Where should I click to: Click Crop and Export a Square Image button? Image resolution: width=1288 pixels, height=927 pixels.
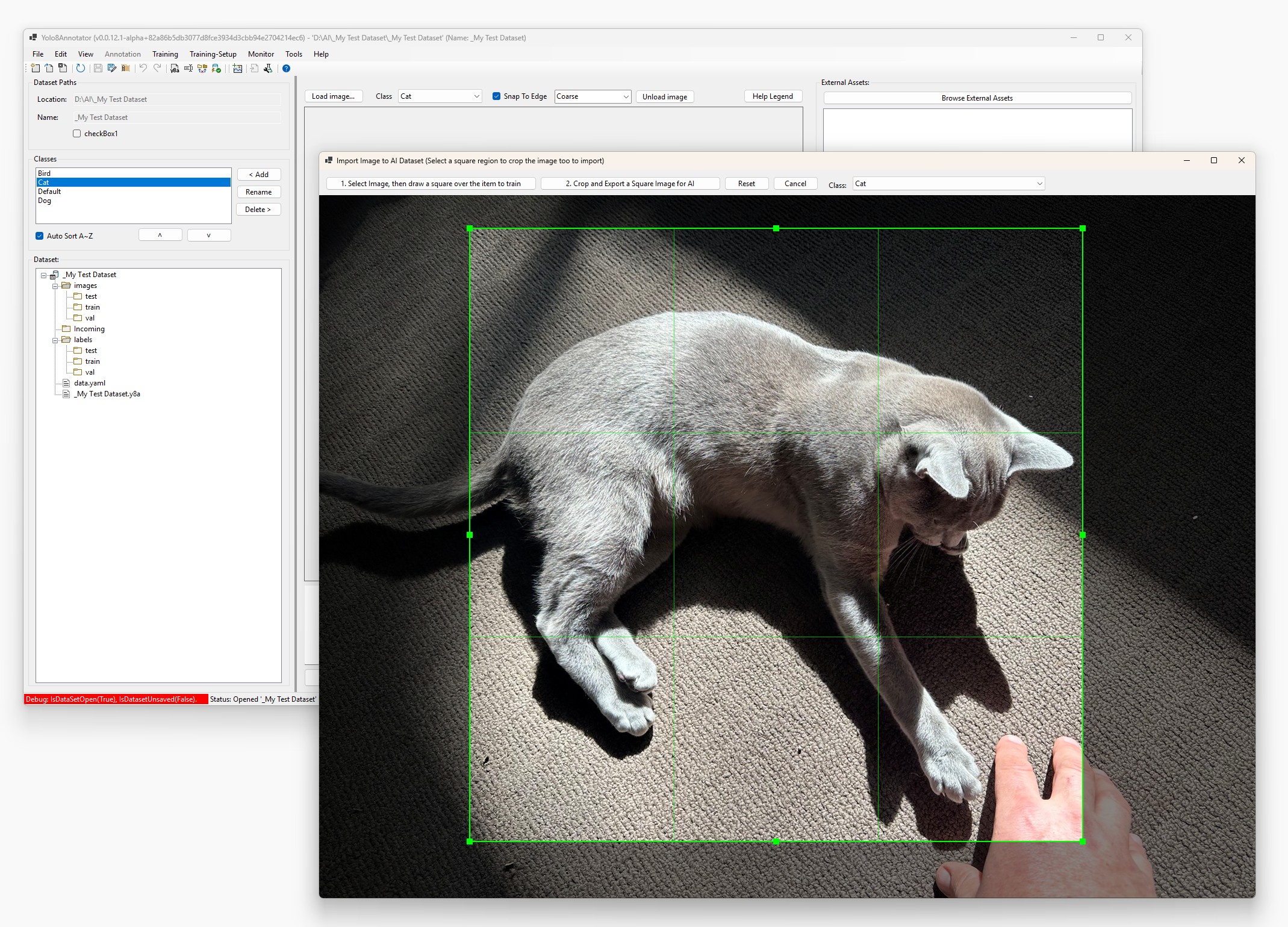point(630,184)
